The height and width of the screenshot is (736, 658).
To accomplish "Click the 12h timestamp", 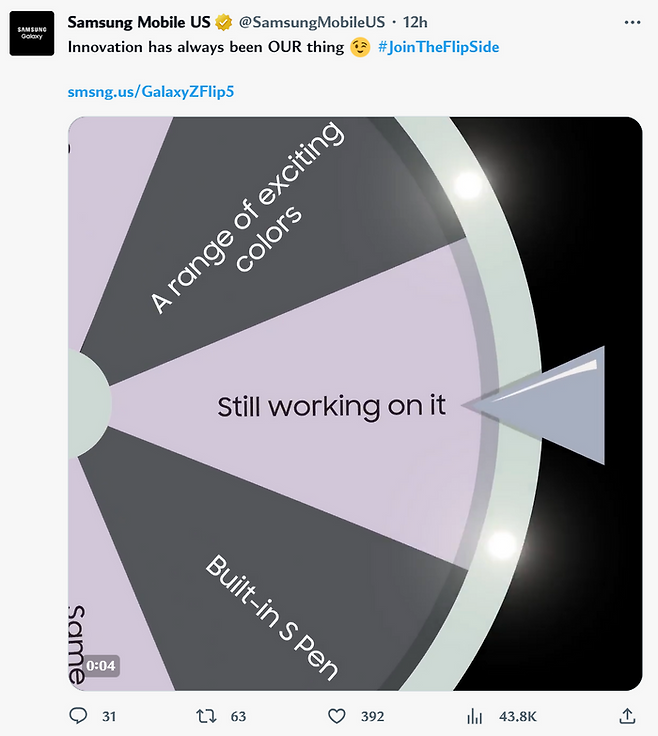I will point(416,22).
